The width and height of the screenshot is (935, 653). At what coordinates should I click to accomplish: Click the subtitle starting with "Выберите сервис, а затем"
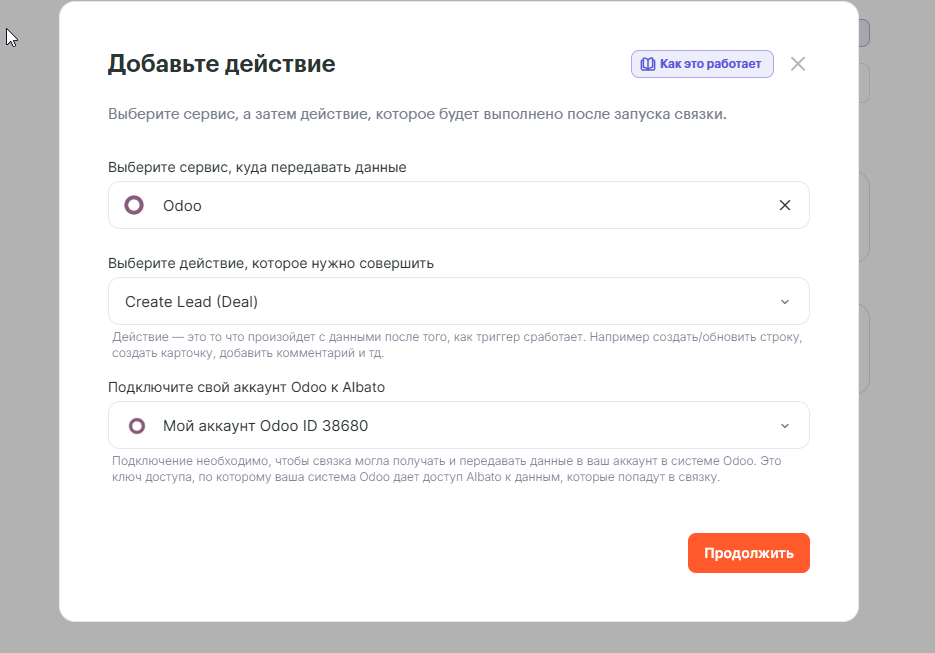pyautogui.click(x=417, y=114)
